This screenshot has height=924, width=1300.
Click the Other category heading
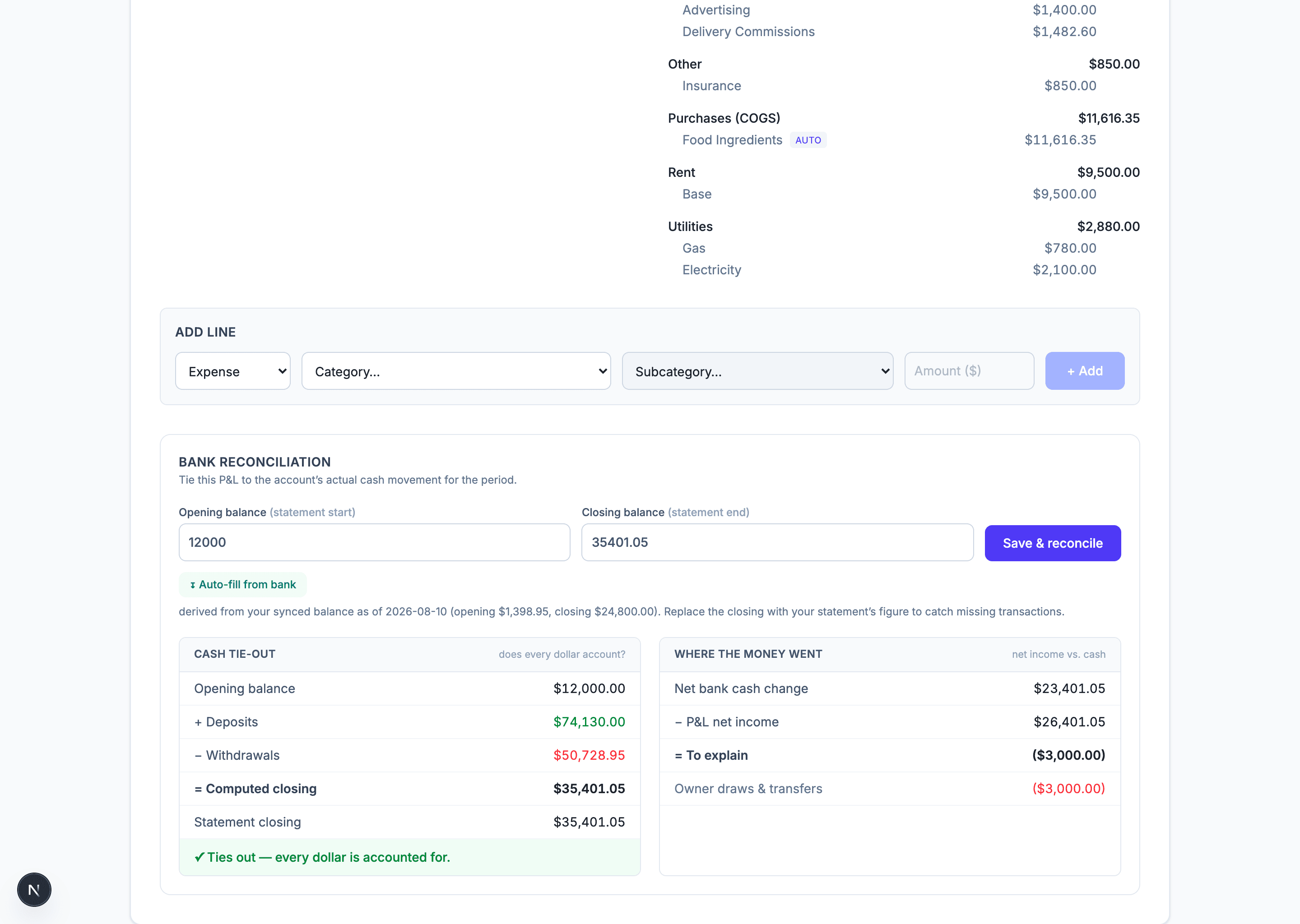point(685,65)
